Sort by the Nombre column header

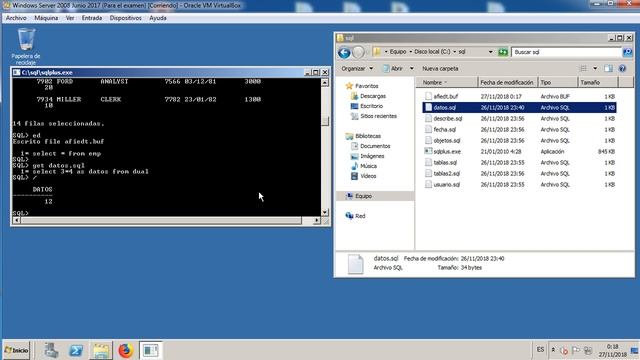click(x=447, y=82)
